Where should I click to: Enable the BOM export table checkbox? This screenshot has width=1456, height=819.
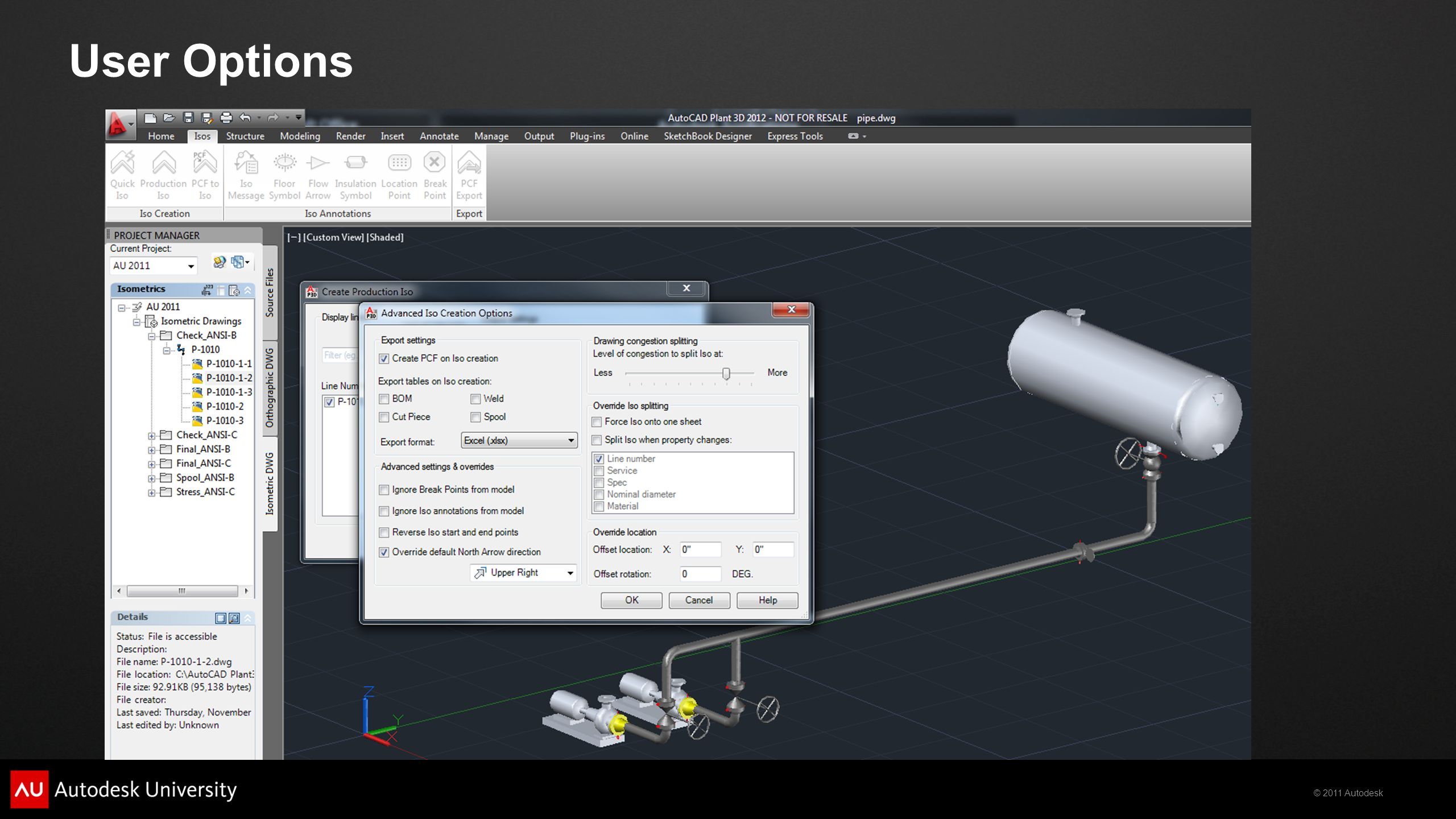click(384, 399)
